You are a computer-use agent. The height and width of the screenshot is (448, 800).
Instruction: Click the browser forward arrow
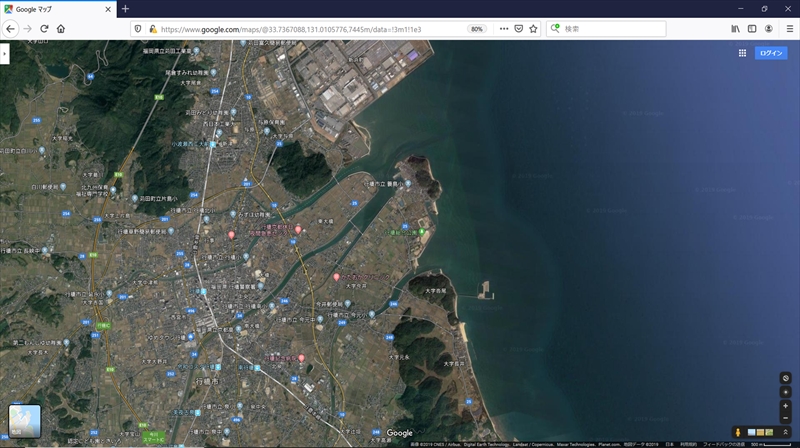28,29
